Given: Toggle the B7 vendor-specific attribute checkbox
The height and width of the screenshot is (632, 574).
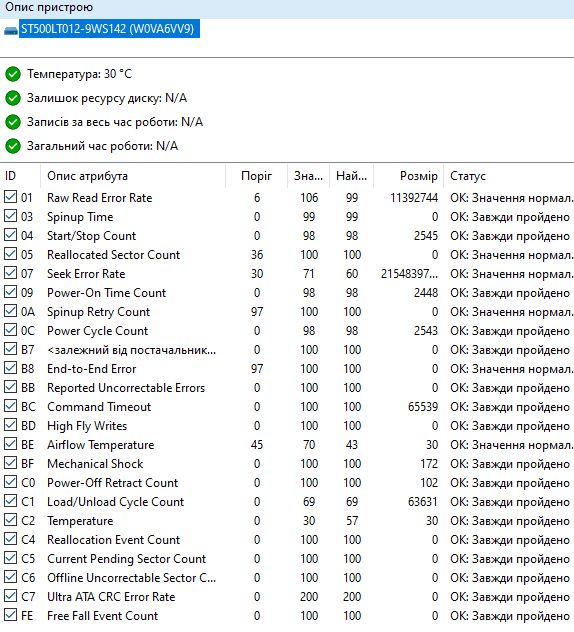Looking at the screenshot, I should [x=10, y=349].
